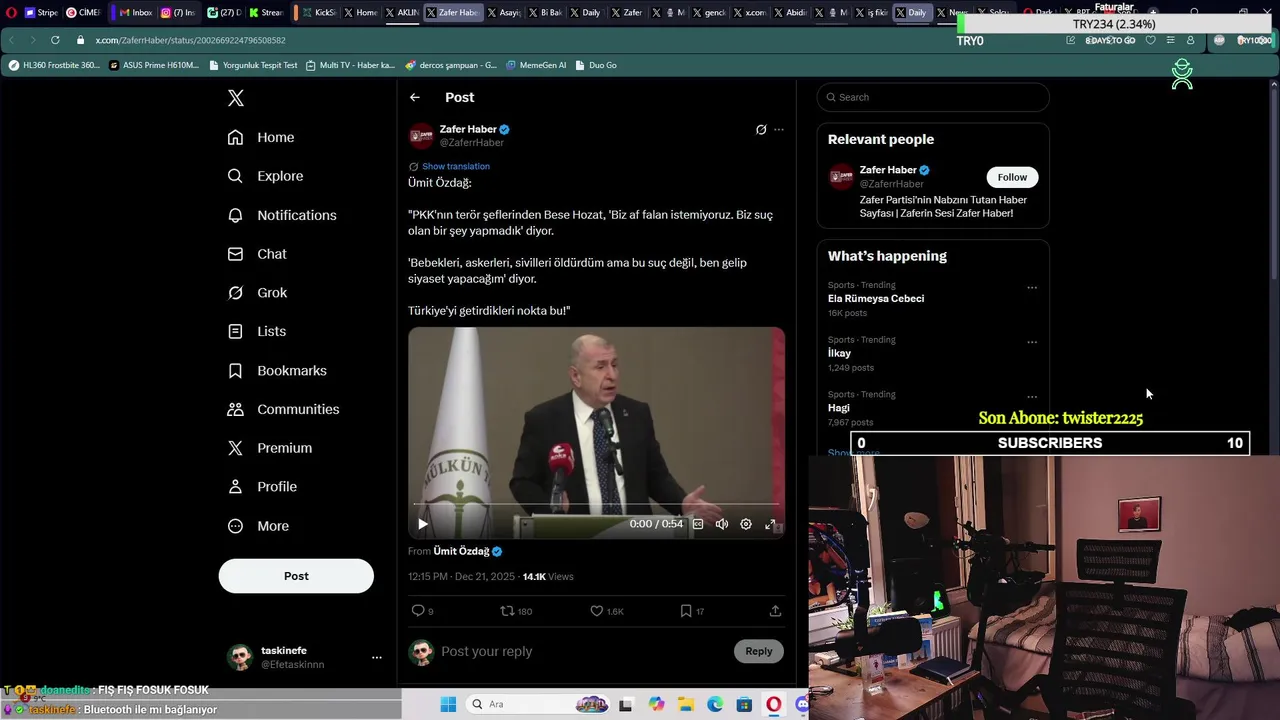
Task: Open Lists in the sidebar
Action: point(257,331)
